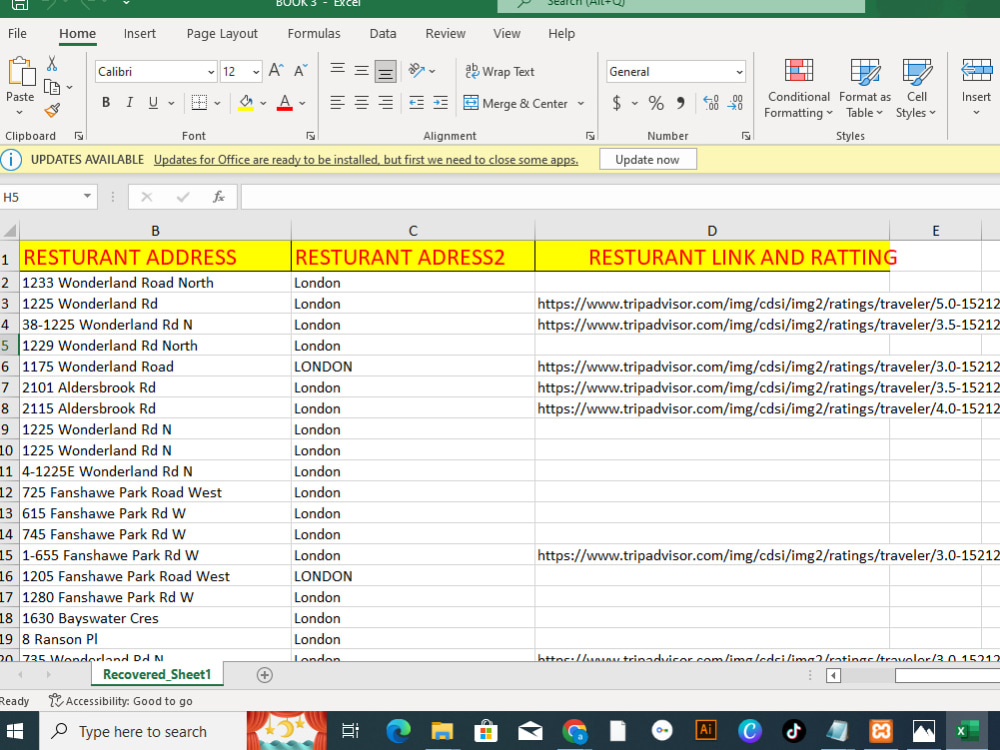1000x750 pixels.
Task: Click the Copy icon in Clipboard
Action: coord(52,87)
